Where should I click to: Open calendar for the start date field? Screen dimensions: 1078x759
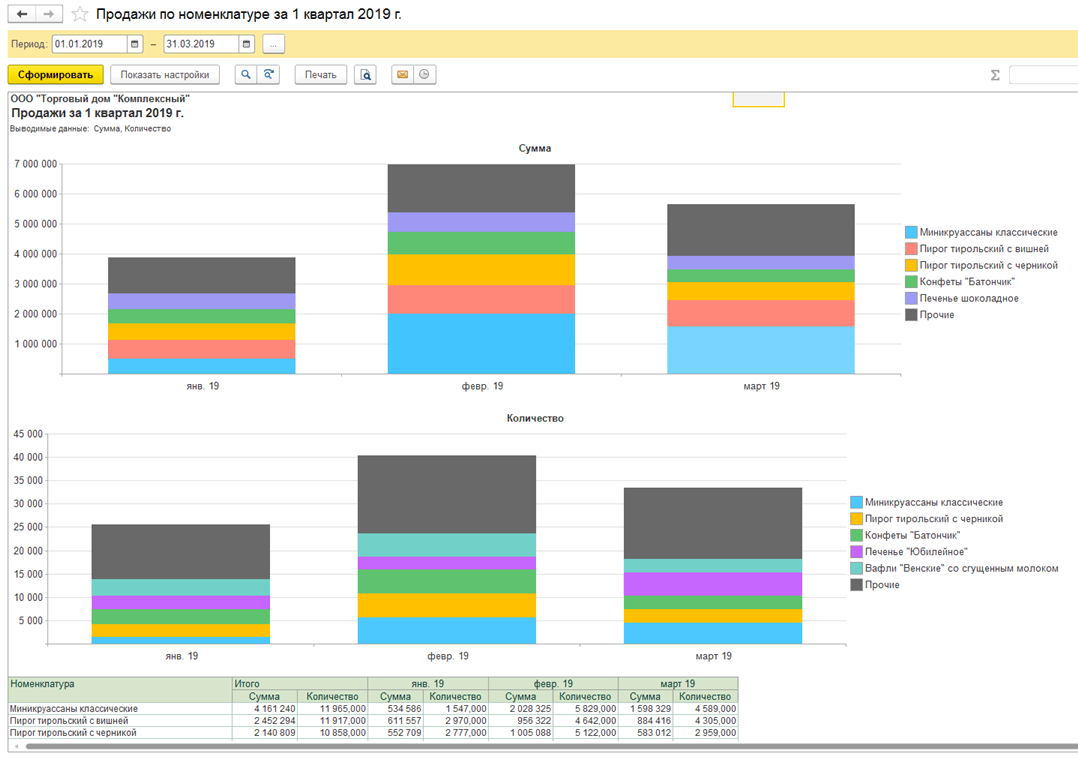[135, 45]
